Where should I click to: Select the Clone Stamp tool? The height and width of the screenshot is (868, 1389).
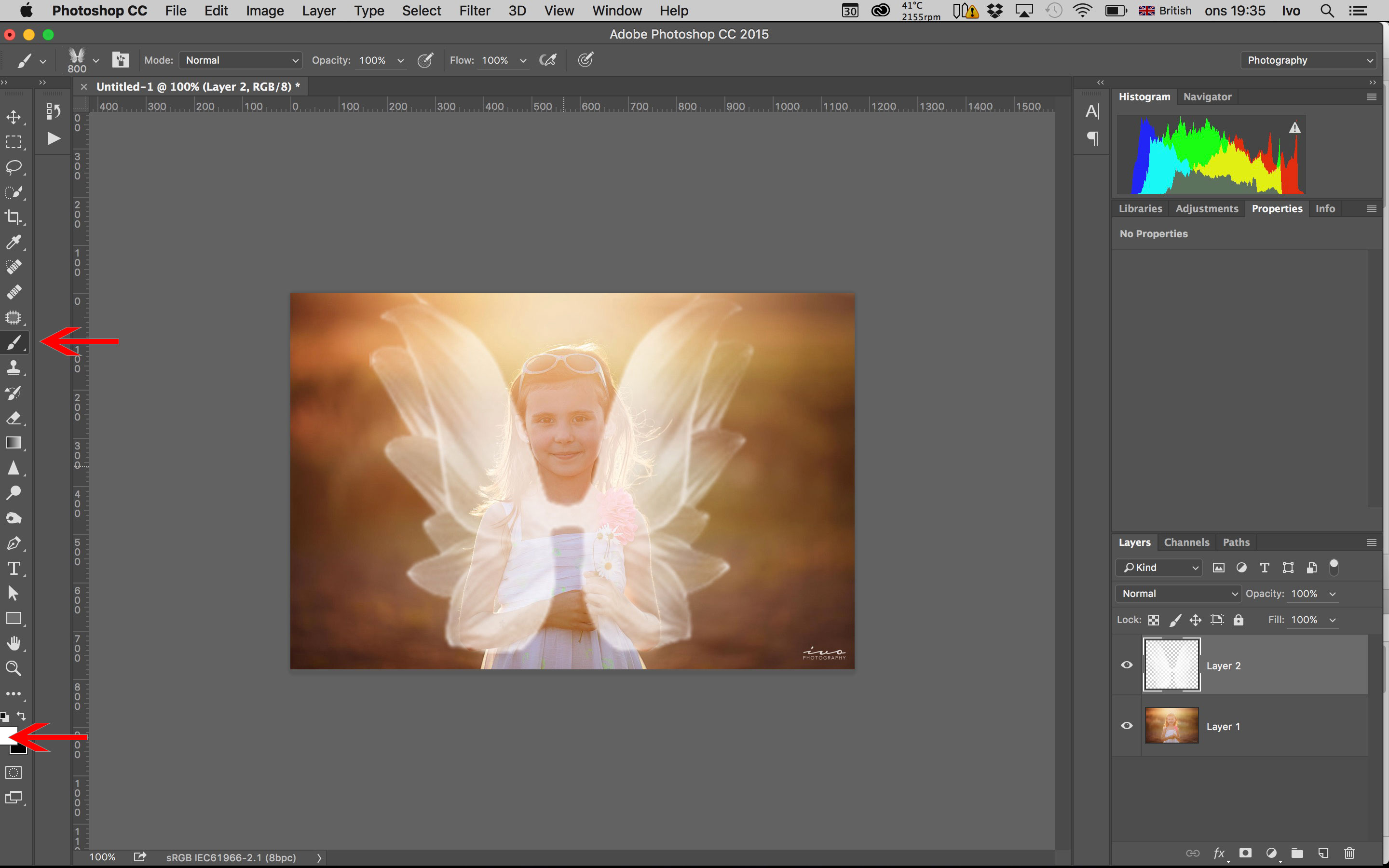tap(14, 367)
